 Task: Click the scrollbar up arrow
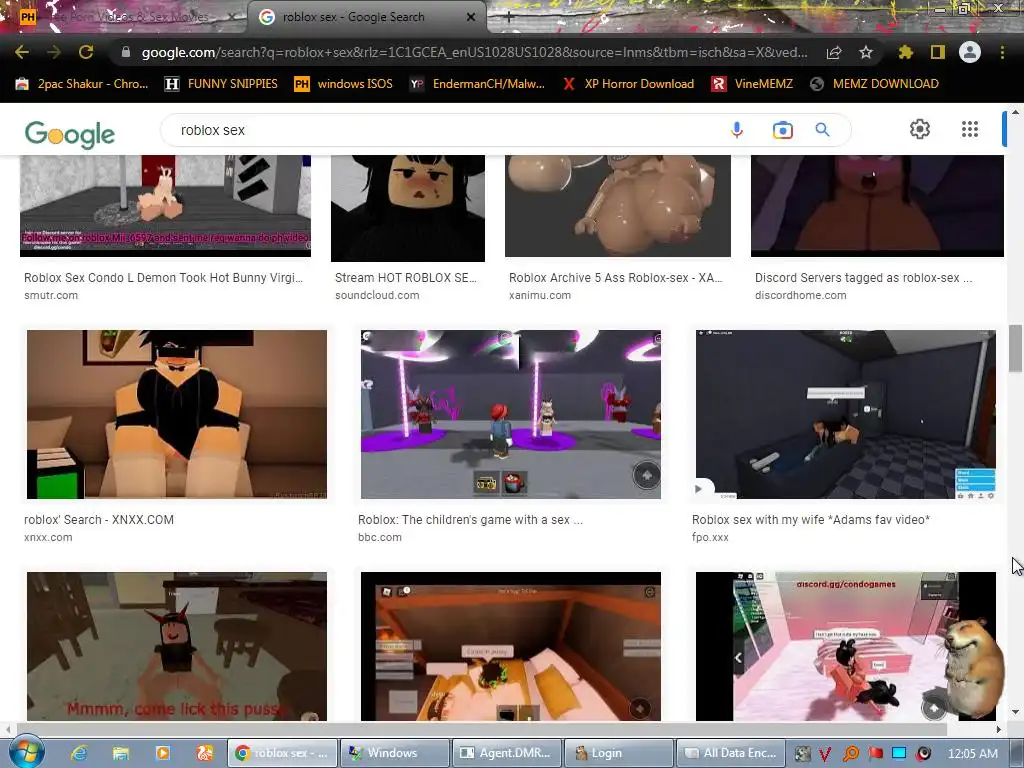point(1015,112)
